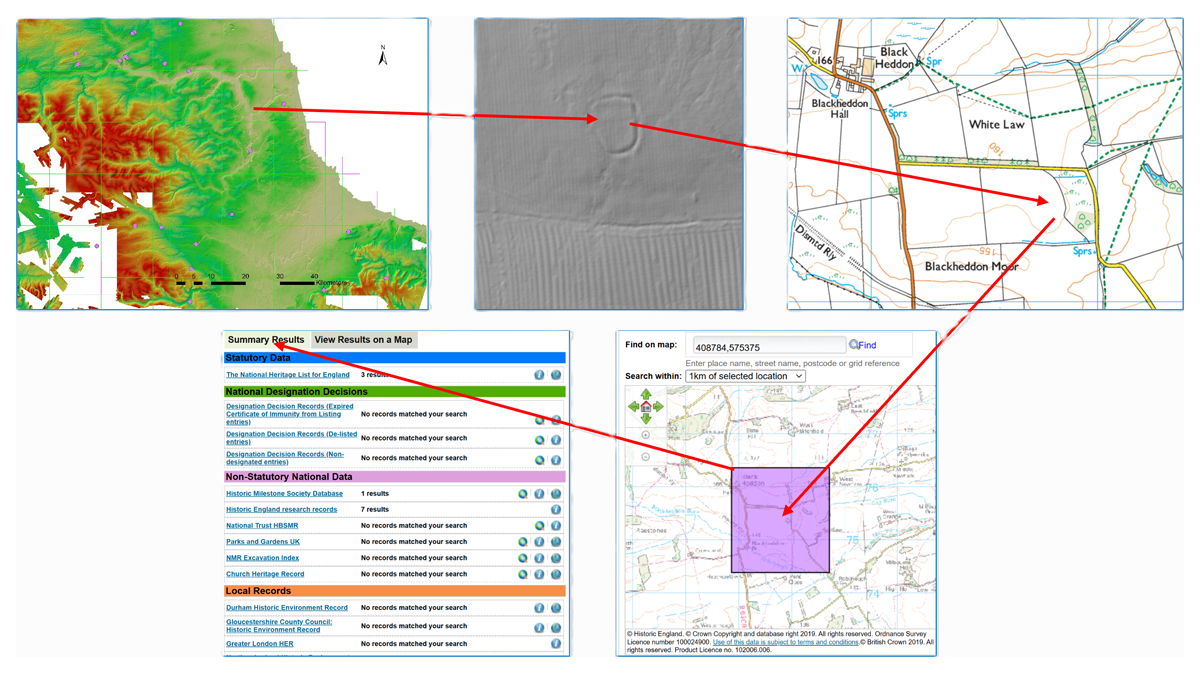
Task: Open Historic Milestone Society Database link
Action: [284, 494]
